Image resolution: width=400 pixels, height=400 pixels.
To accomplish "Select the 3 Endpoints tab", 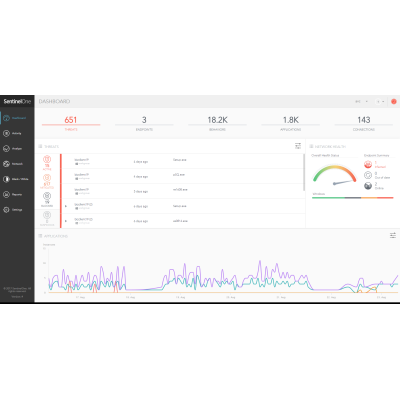I will (144, 123).
